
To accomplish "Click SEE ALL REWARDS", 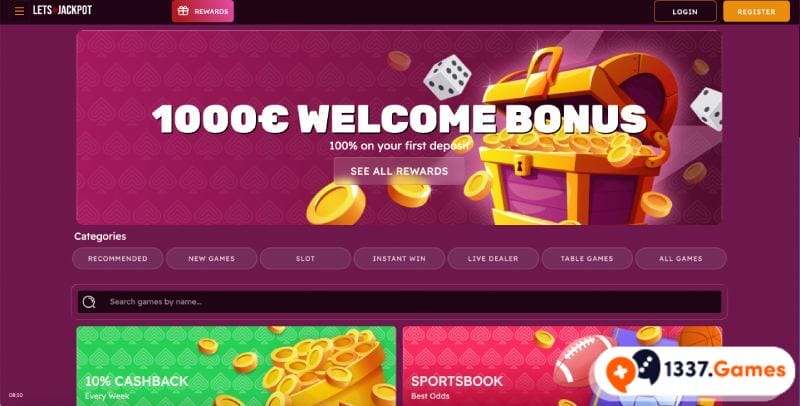I will [399, 171].
